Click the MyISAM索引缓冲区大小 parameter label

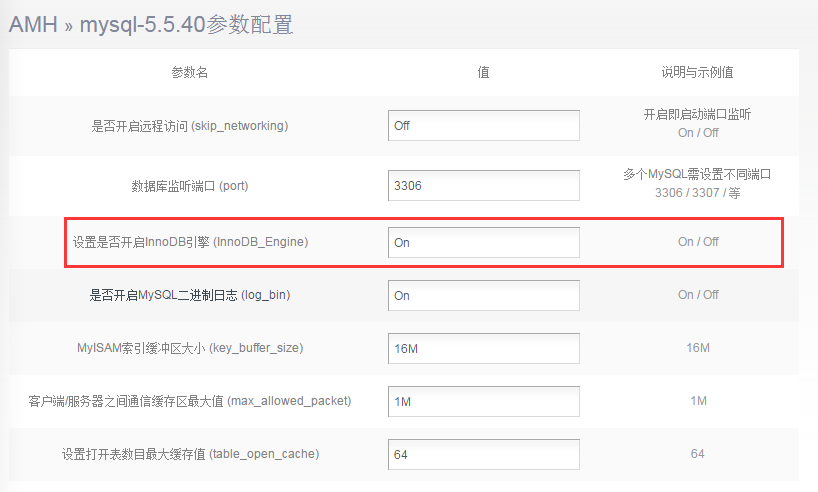[190, 348]
